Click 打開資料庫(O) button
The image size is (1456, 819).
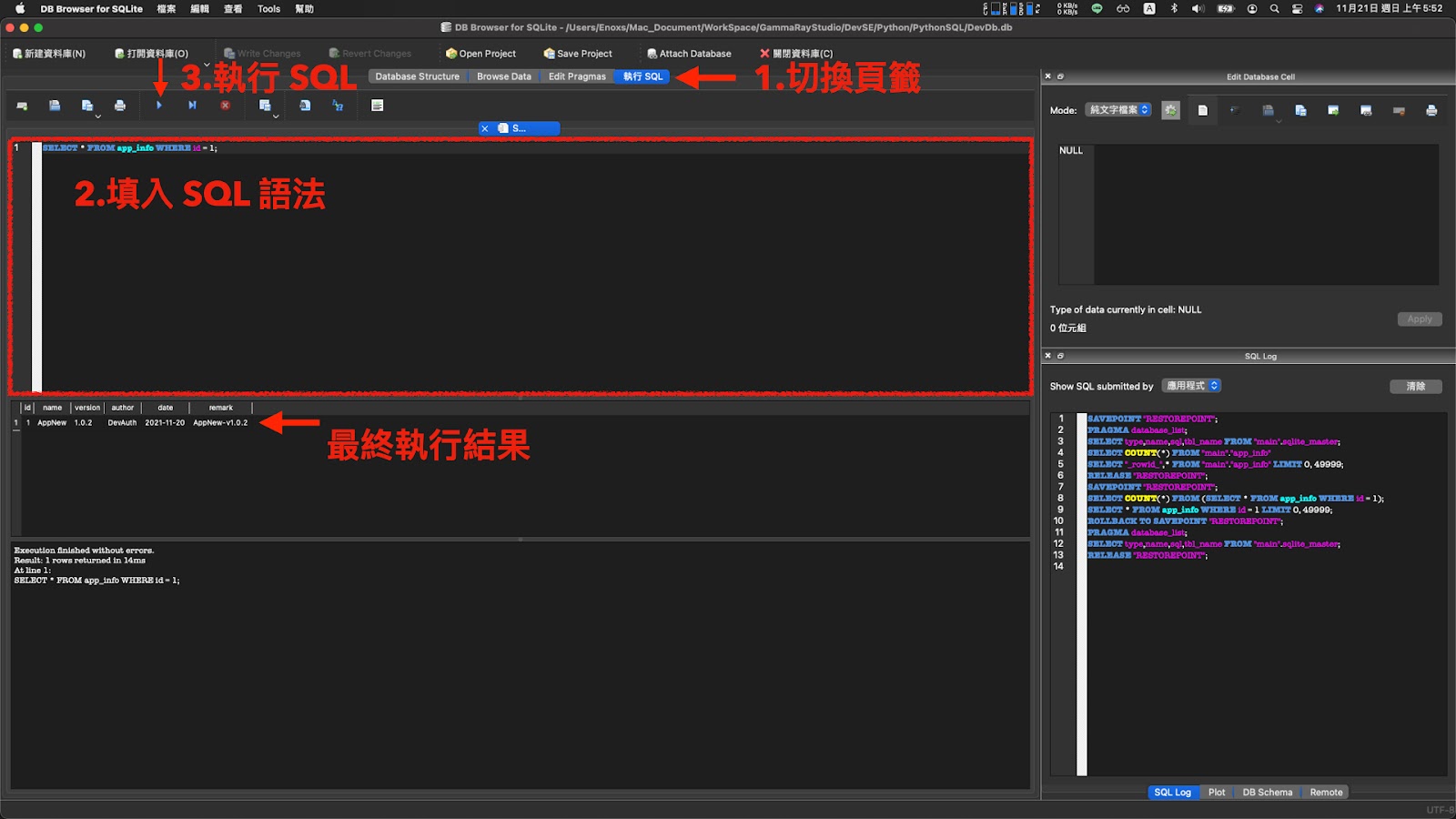coord(151,54)
